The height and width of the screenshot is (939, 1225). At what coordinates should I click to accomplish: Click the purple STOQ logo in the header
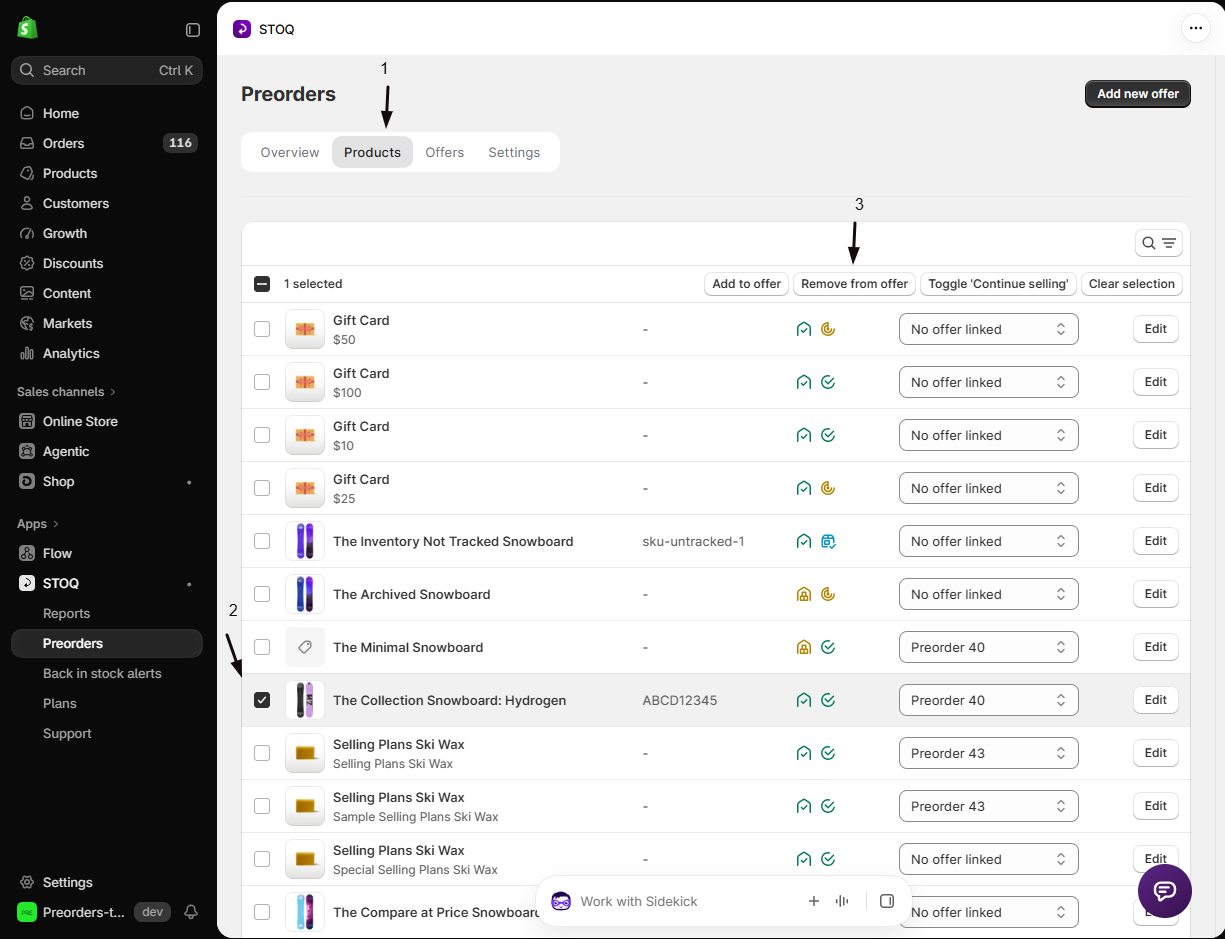tap(242, 29)
